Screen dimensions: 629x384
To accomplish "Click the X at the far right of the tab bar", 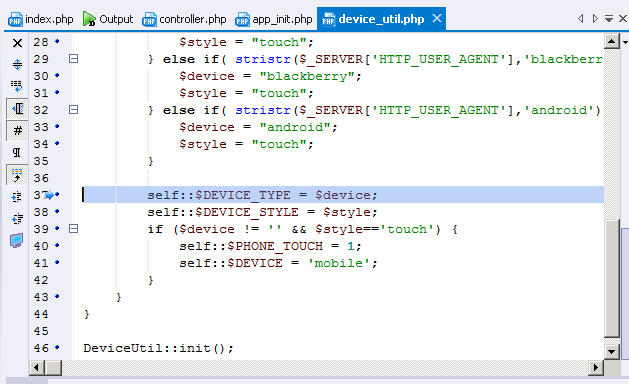I will [623, 18].
